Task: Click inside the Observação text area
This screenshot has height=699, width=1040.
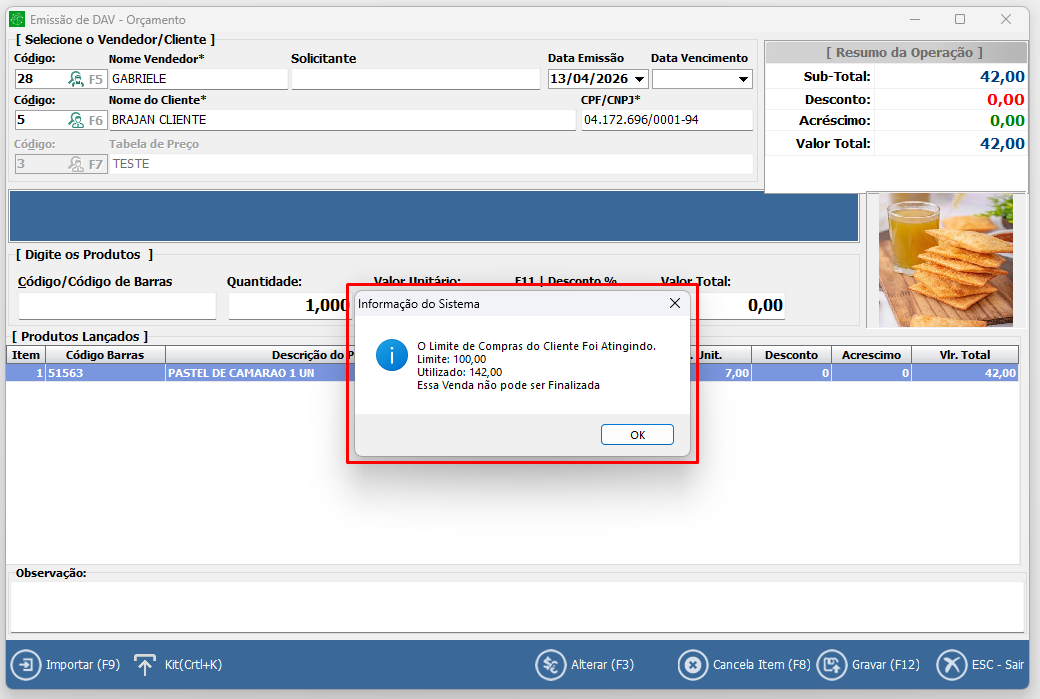Action: click(x=516, y=606)
